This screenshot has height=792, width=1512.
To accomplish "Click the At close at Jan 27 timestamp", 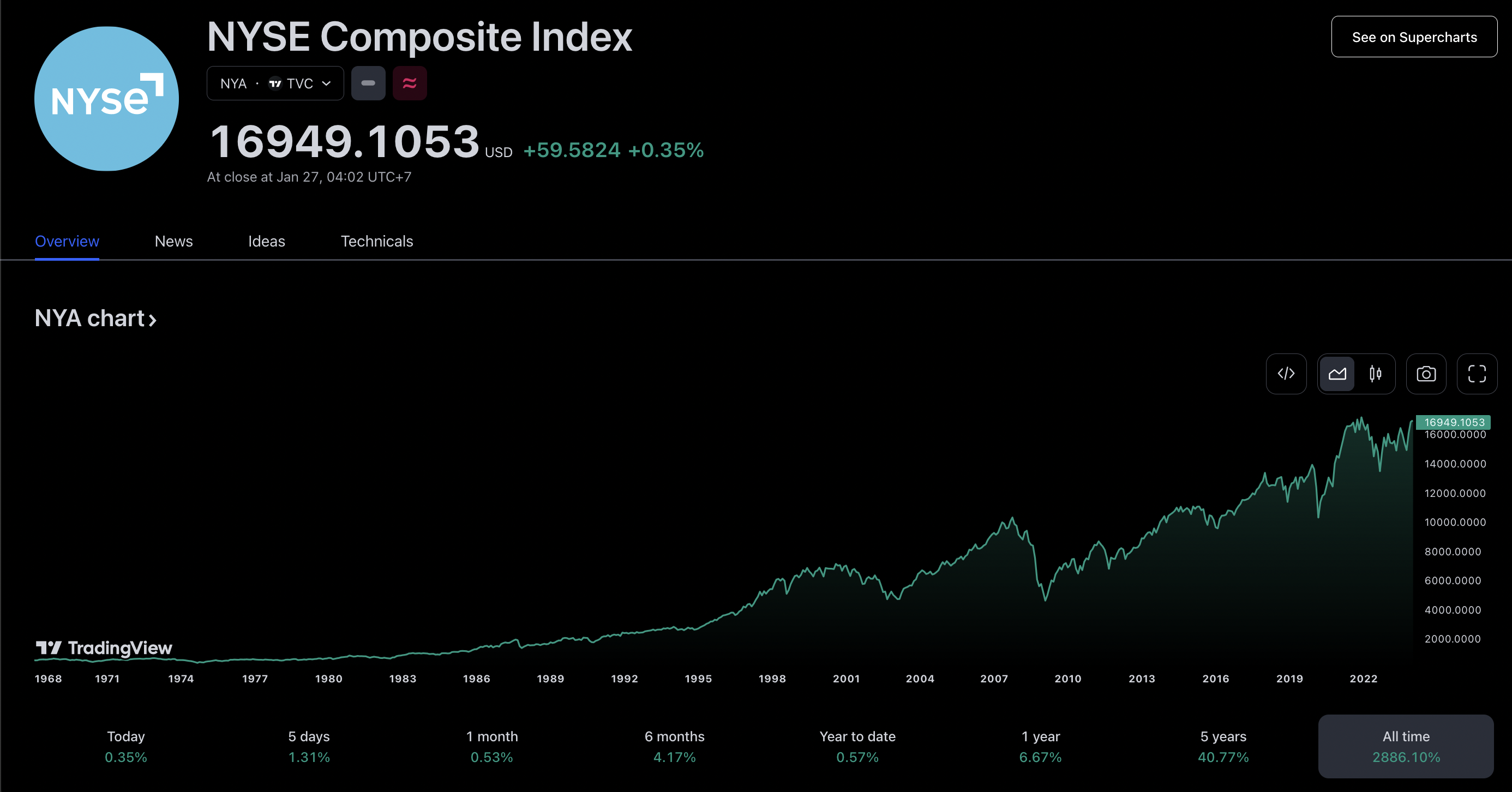I will [x=309, y=177].
